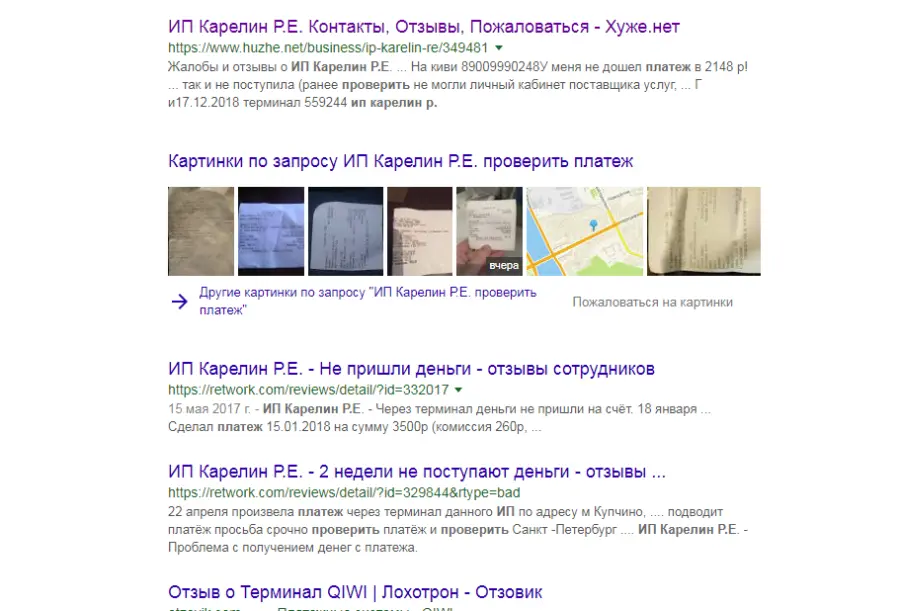
Task: Open the Хуже.нет ИП Карелин result title
Action: (424, 27)
